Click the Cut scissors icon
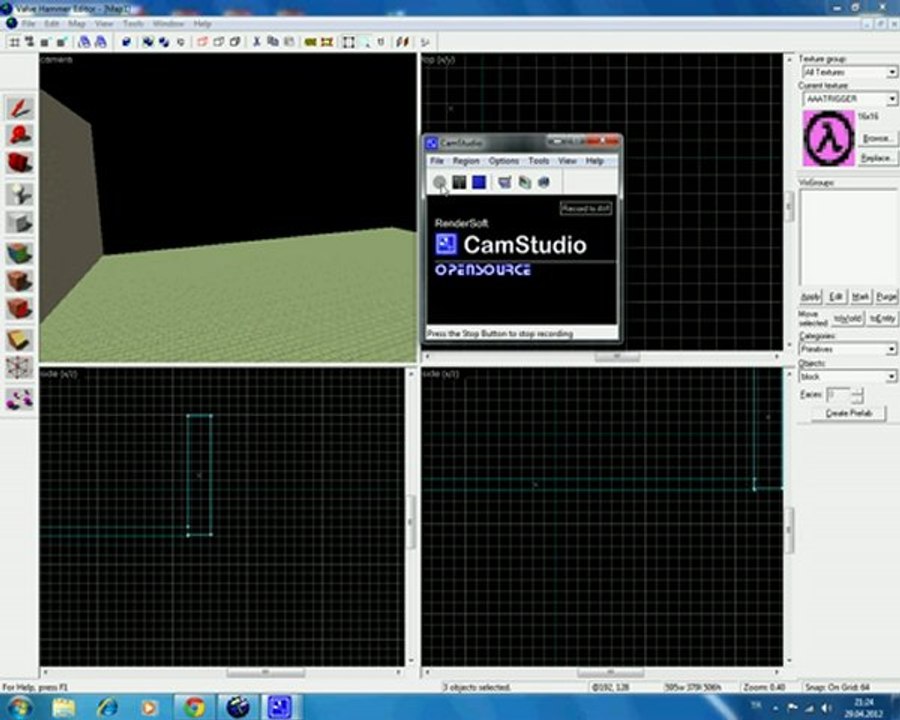Screen dimensions: 900x720 point(257,42)
